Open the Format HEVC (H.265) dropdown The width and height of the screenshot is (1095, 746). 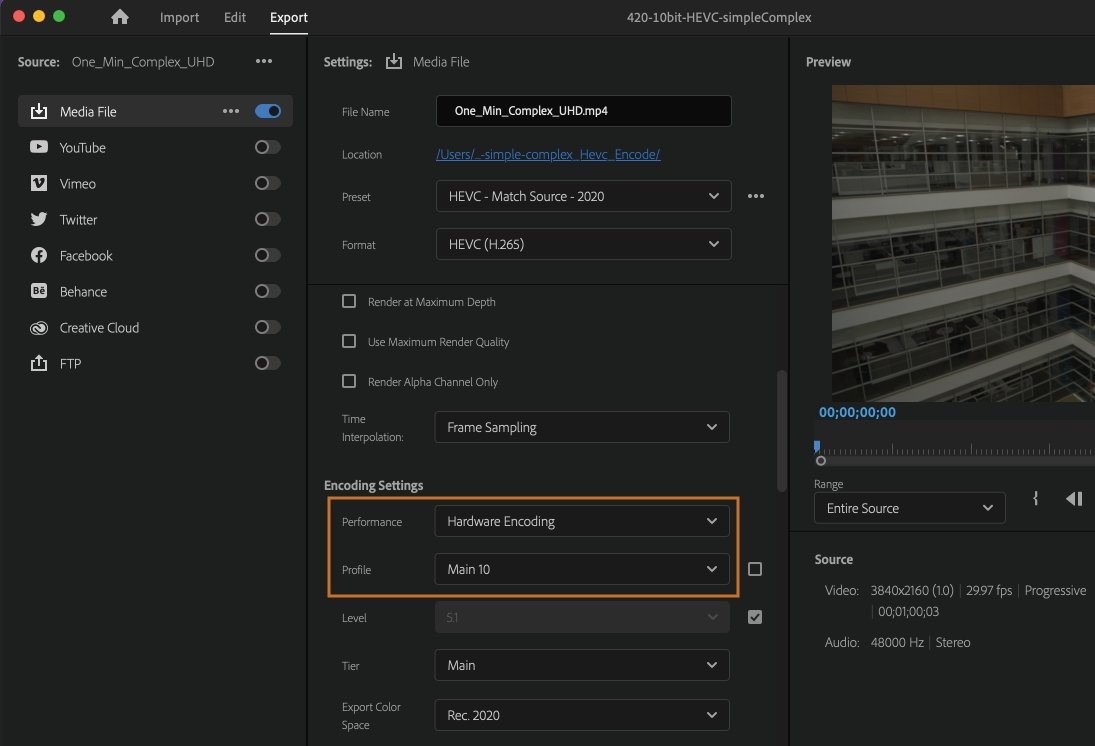(583, 244)
